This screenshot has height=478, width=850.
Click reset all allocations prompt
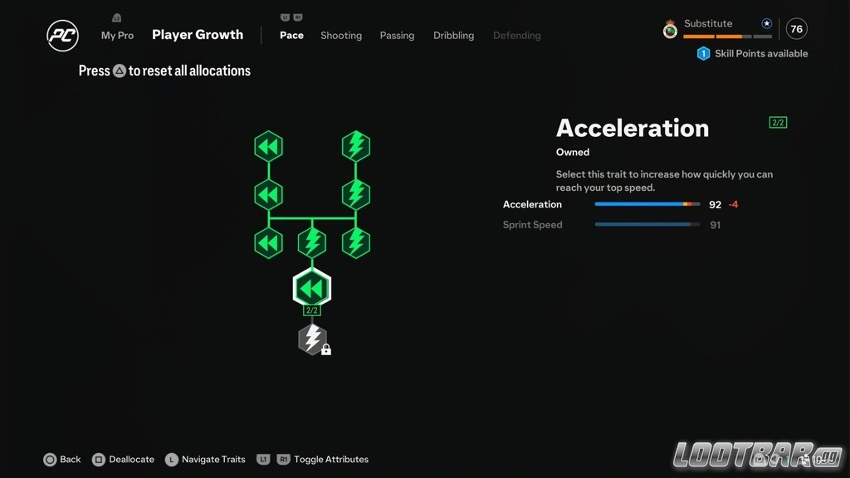point(164,70)
